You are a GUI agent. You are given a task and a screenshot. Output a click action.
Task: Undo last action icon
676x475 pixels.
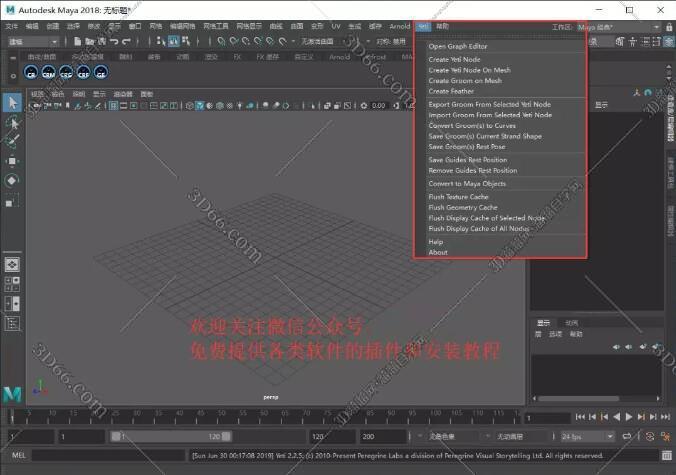pyautogui.click(x=114, y=41)
